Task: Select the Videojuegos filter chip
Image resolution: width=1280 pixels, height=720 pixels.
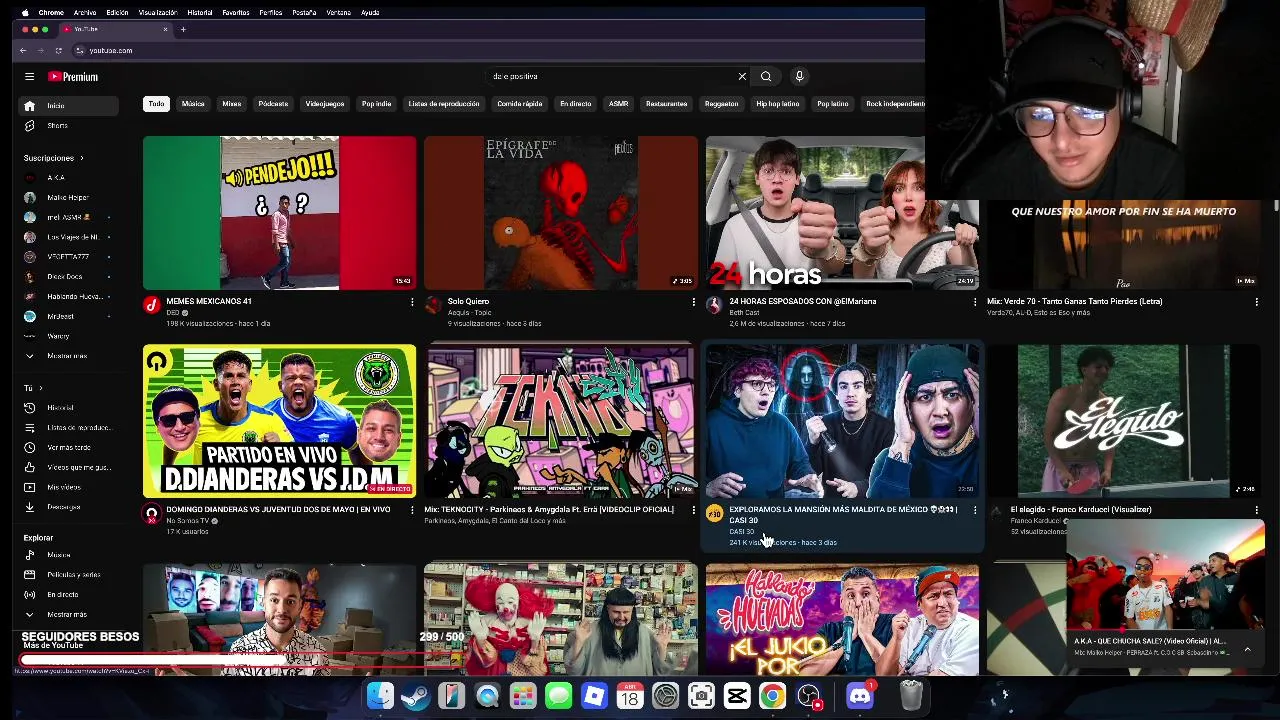Action: [x=325, y=104]
